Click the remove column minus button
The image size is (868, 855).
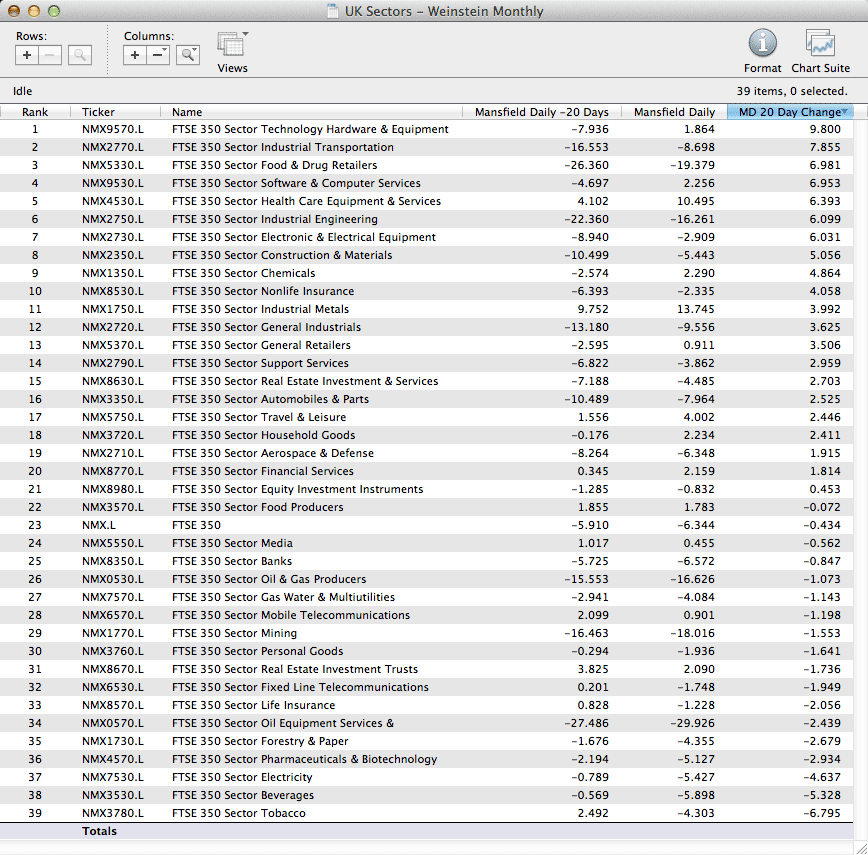pyautogui.click(x=158, y=55)
